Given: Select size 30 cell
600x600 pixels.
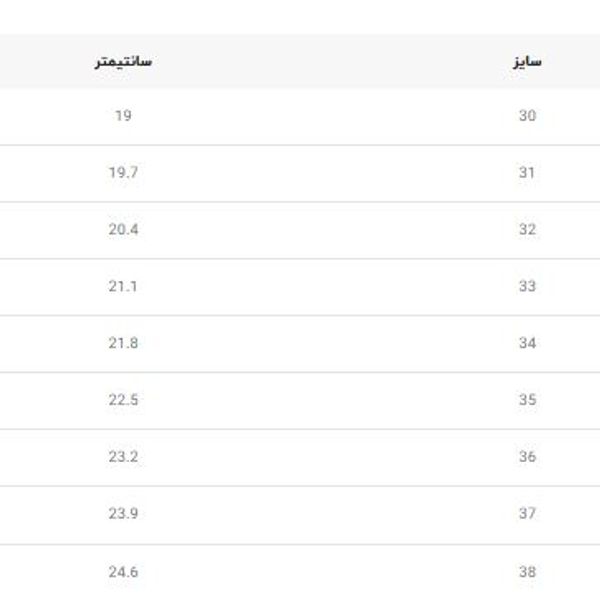Looking at the screenshot, I should click(527, 116).
